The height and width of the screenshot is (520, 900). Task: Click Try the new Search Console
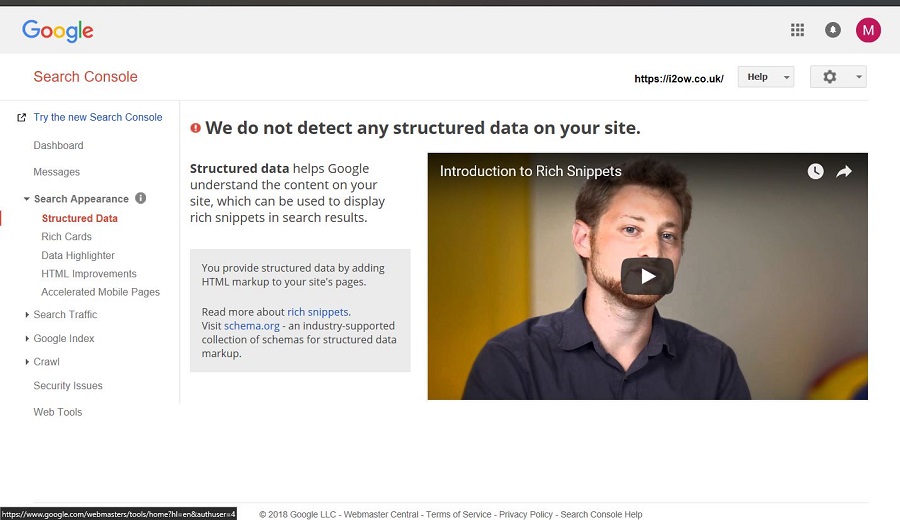(98, 117)
